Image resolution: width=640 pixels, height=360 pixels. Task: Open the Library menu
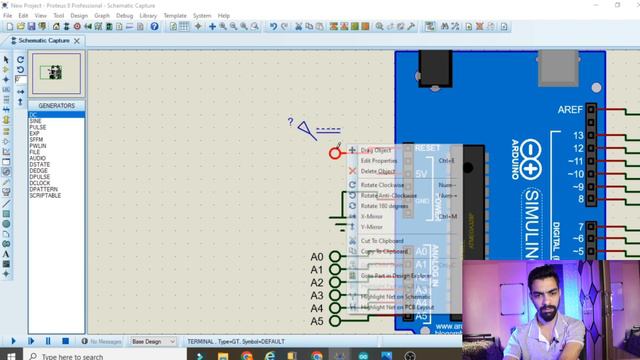(x=148, y=16)
